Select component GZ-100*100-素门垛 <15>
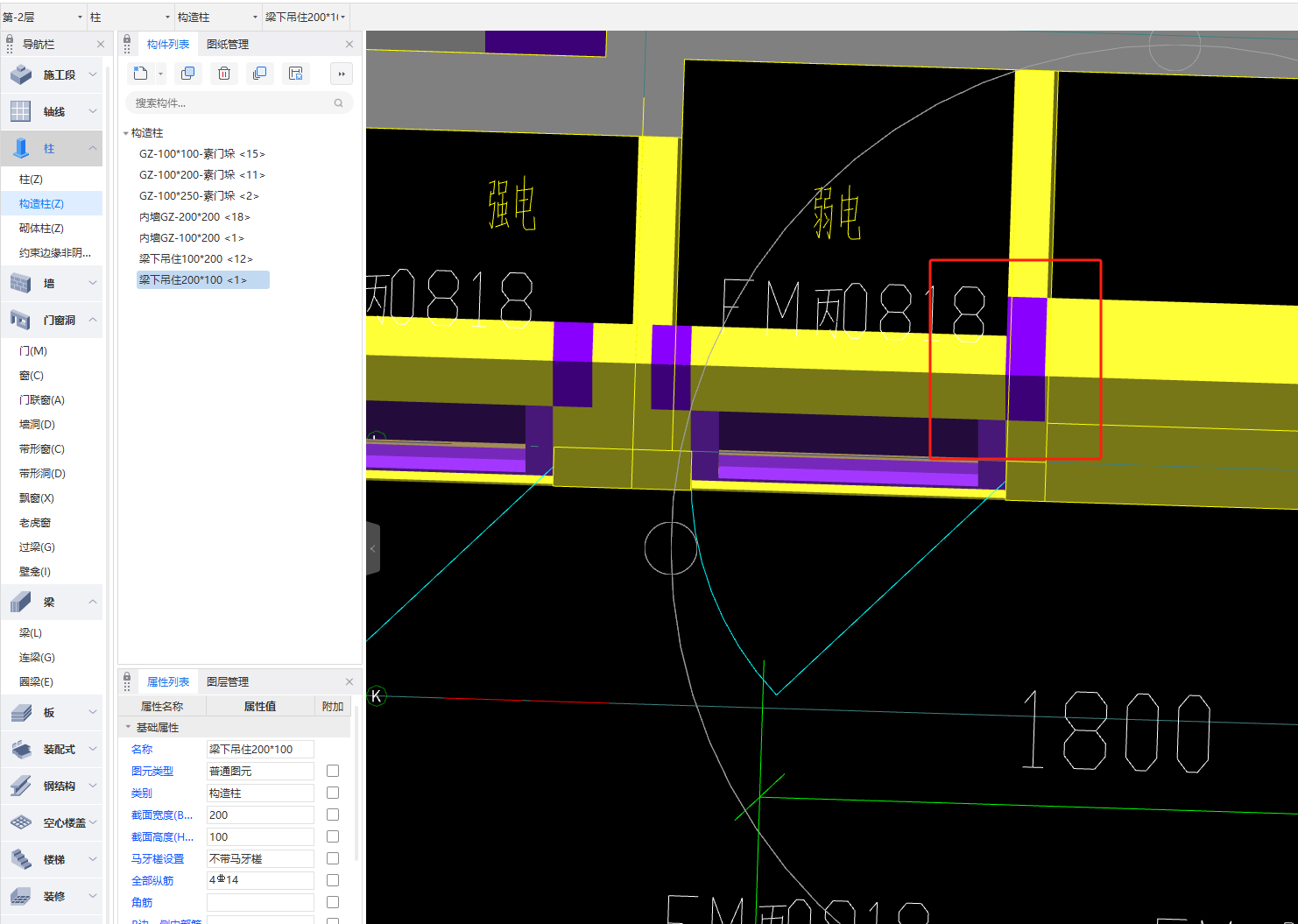This screenshot has height=924, width=1298. click(202, 154)
